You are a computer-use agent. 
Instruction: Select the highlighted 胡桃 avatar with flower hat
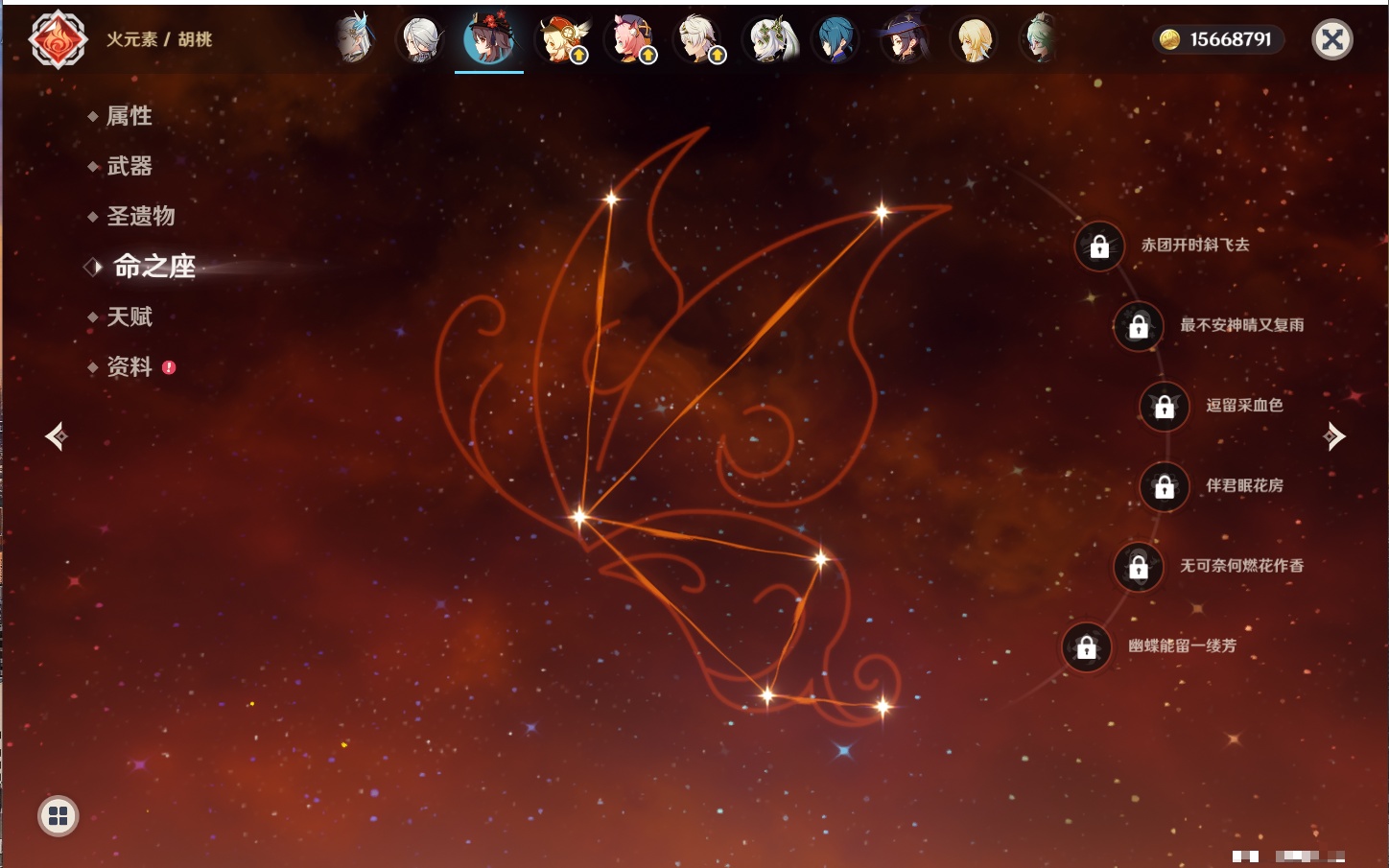[x=489, y=40]
